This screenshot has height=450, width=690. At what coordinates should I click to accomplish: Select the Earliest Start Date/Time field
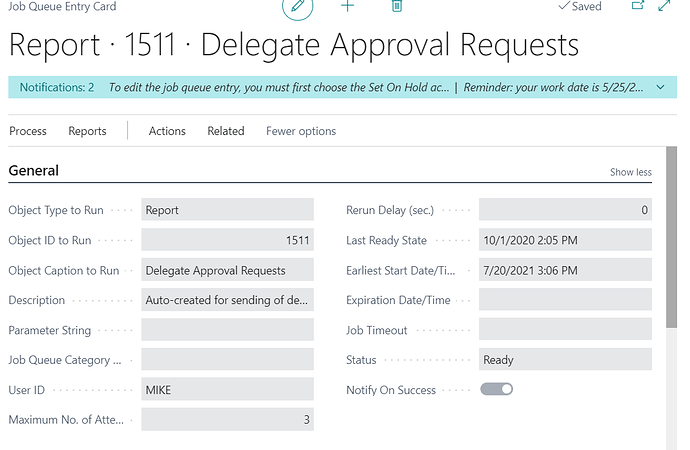[565, 270]
